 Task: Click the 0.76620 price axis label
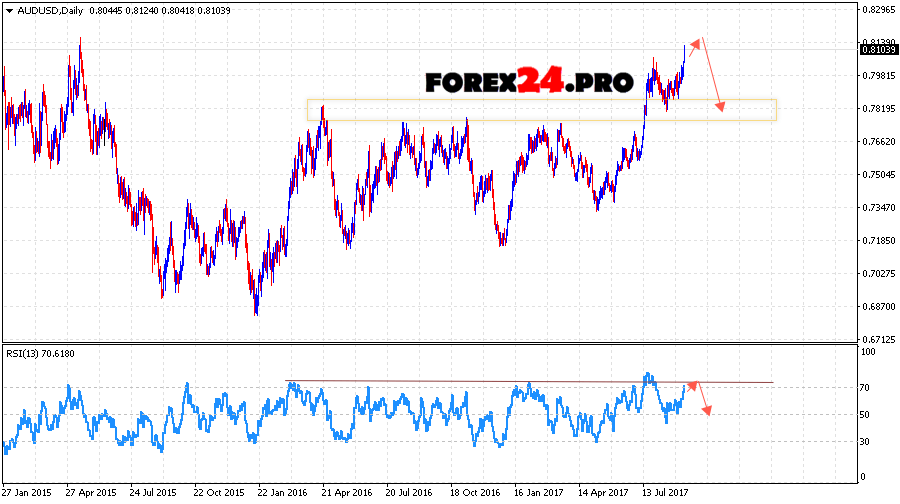coord(876,142)
